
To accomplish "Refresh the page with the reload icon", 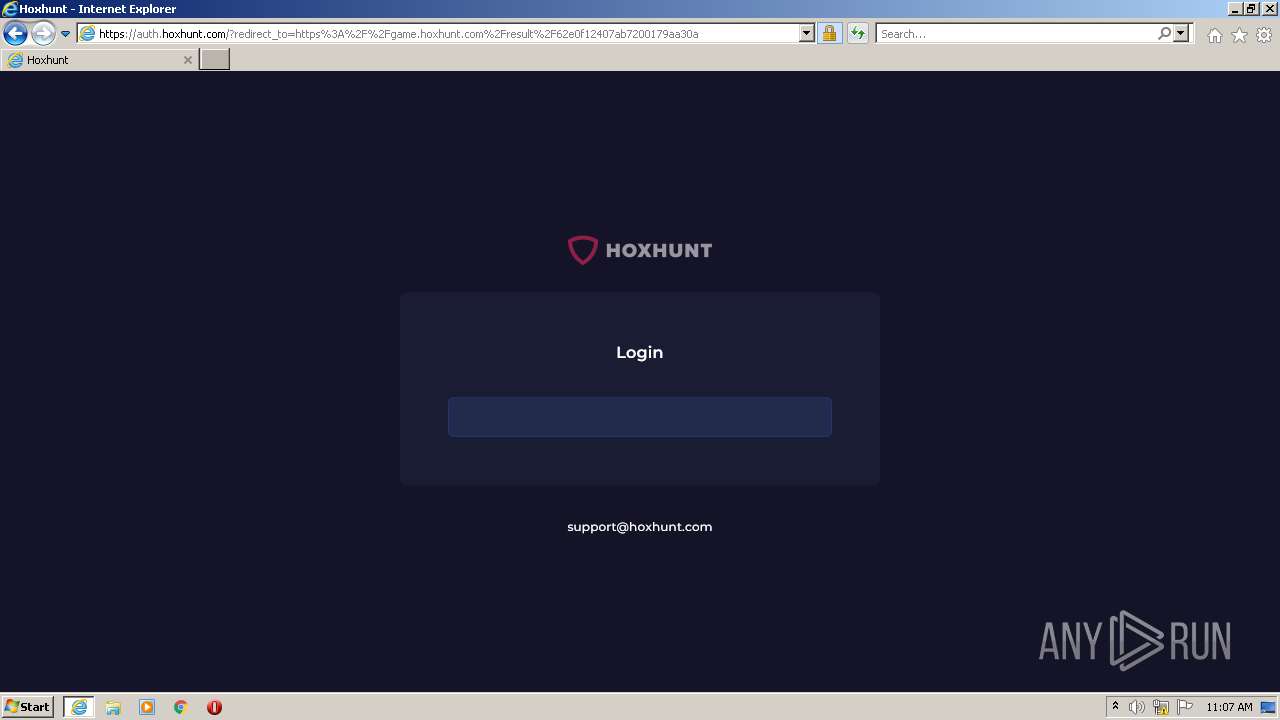I will [x=857, y=34].
